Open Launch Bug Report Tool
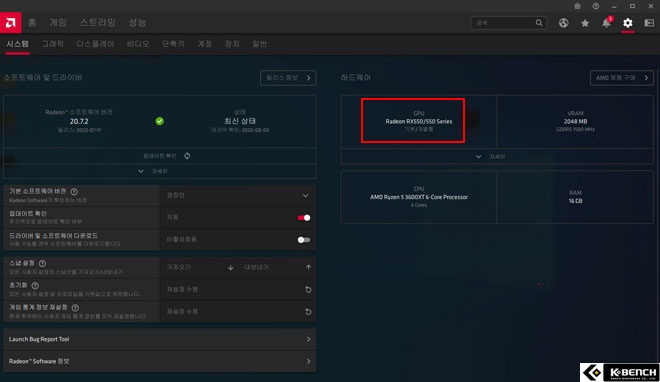660x382 pixels. [x=160, y=339]
